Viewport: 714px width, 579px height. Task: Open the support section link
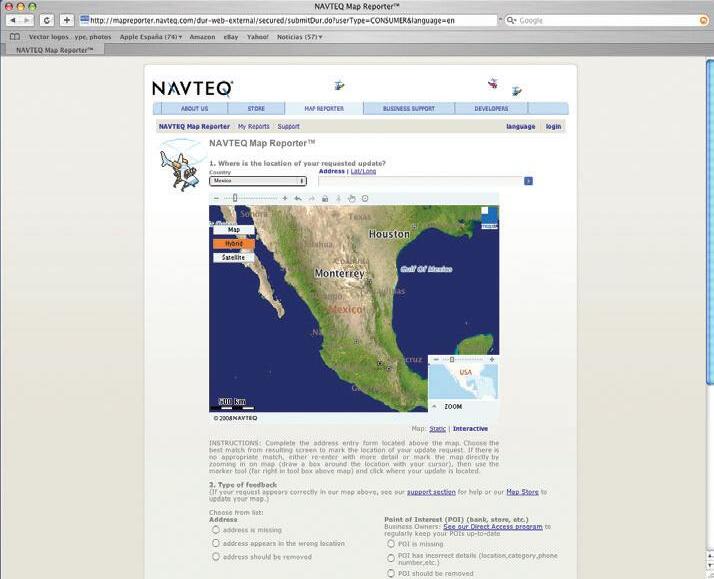tap(431, 492)
